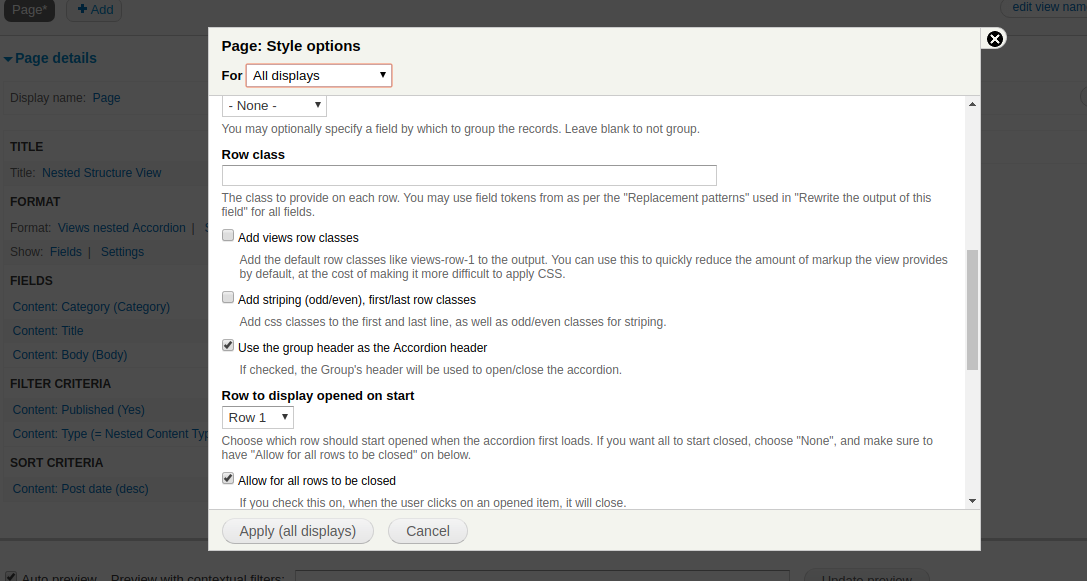1087x581 pixels.
Task: Disable Allow for all rows to be closed
Action: (228, 477)
